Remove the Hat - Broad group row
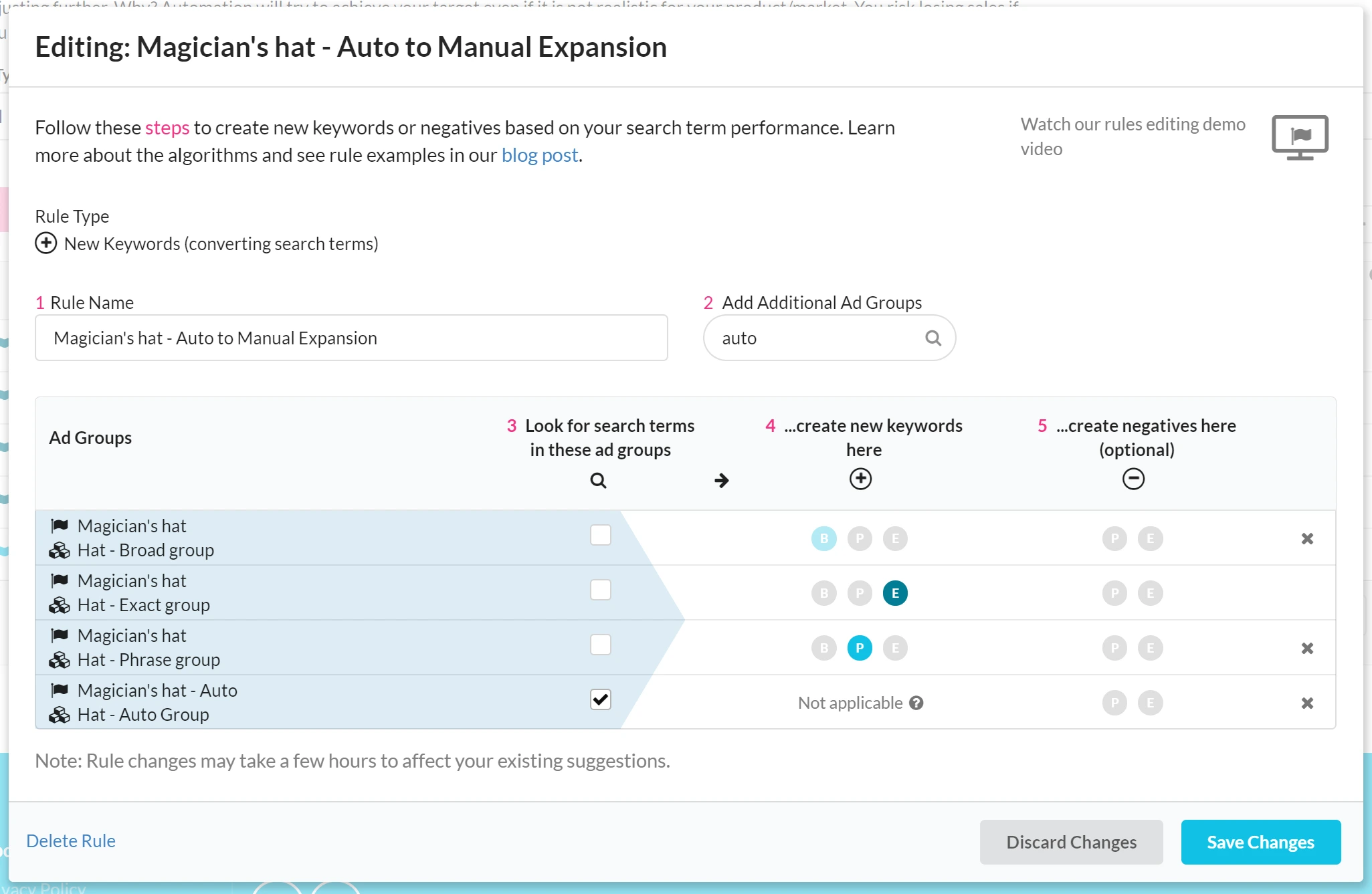This screenshot has height=894, width=1372. [1306, 539]
